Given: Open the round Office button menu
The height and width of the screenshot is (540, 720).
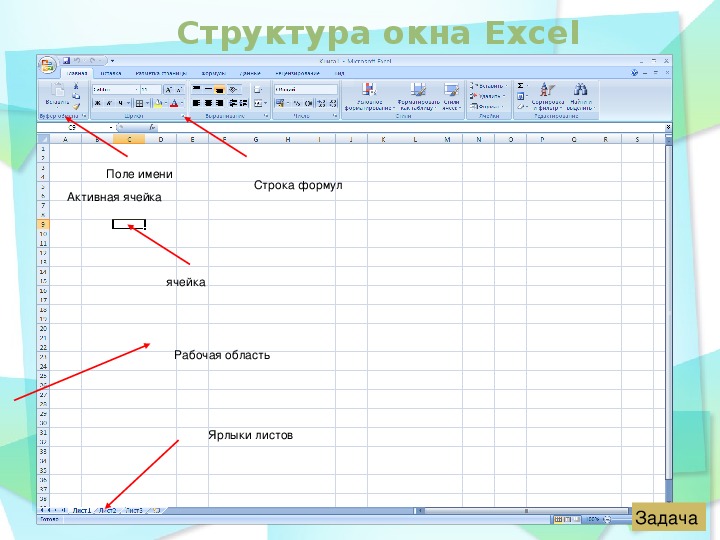Looking at the screenshot, I should point(47,65).
